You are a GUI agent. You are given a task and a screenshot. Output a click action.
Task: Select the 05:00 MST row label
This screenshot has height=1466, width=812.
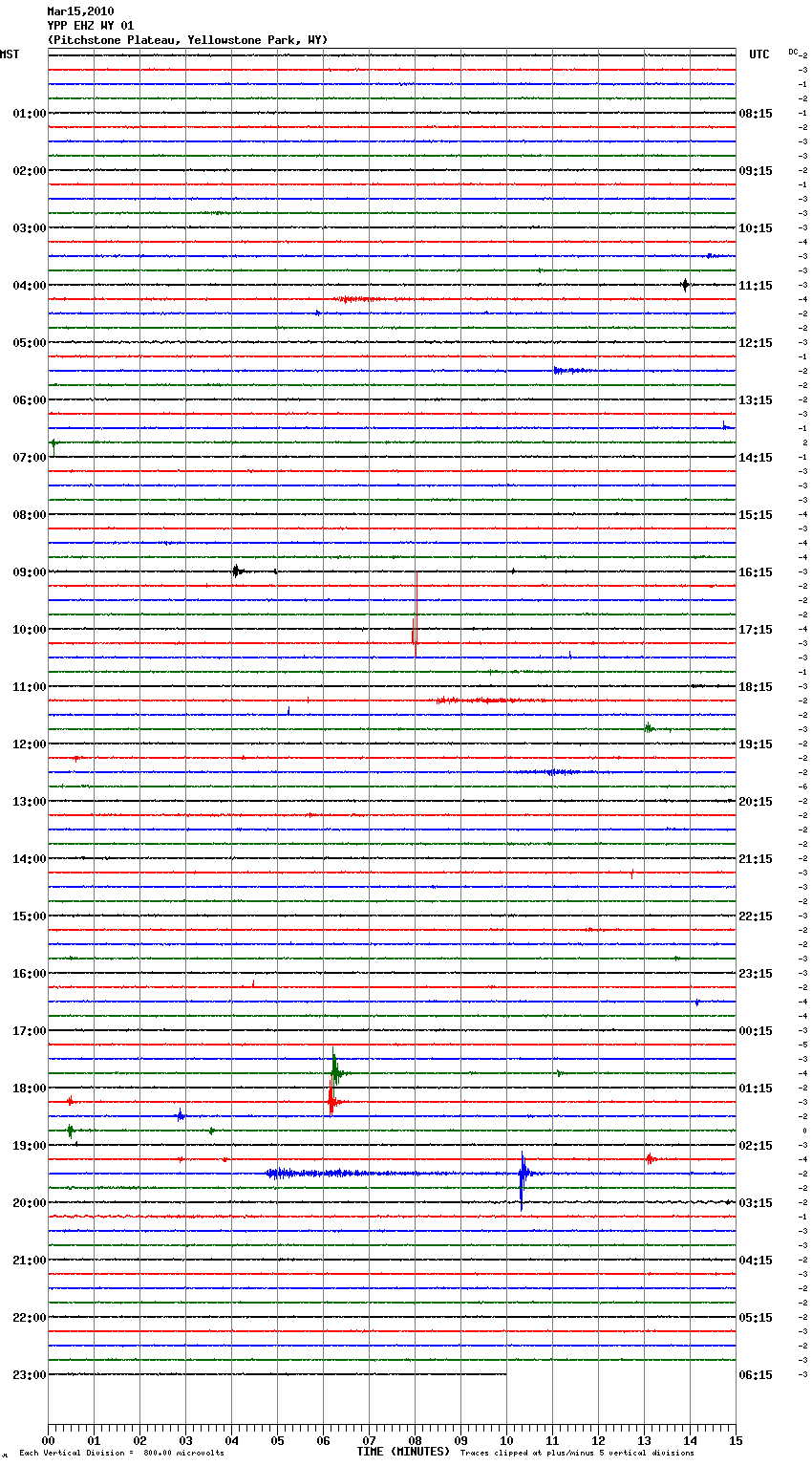(30, 343)
